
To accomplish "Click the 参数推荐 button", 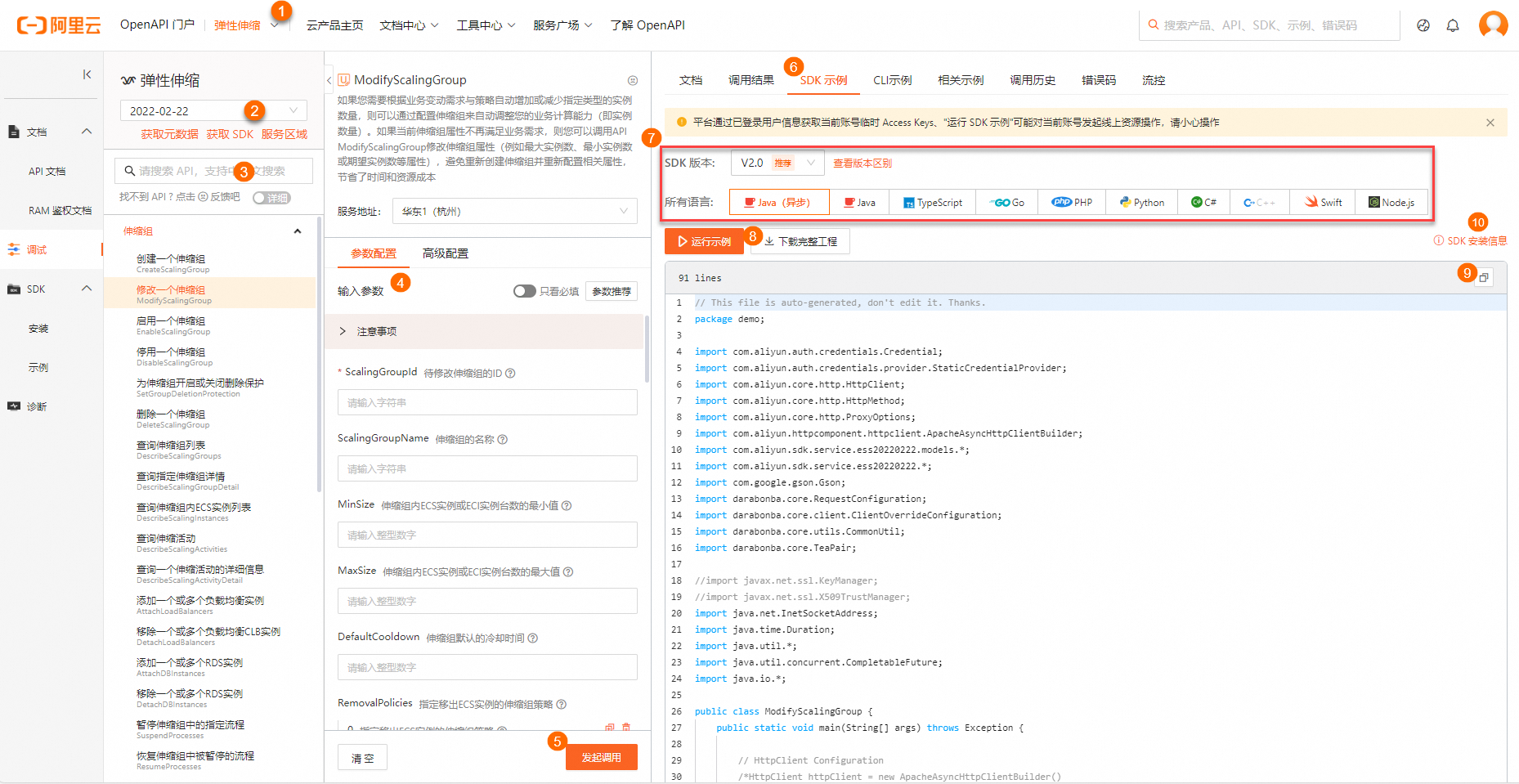I will (612, 291).
